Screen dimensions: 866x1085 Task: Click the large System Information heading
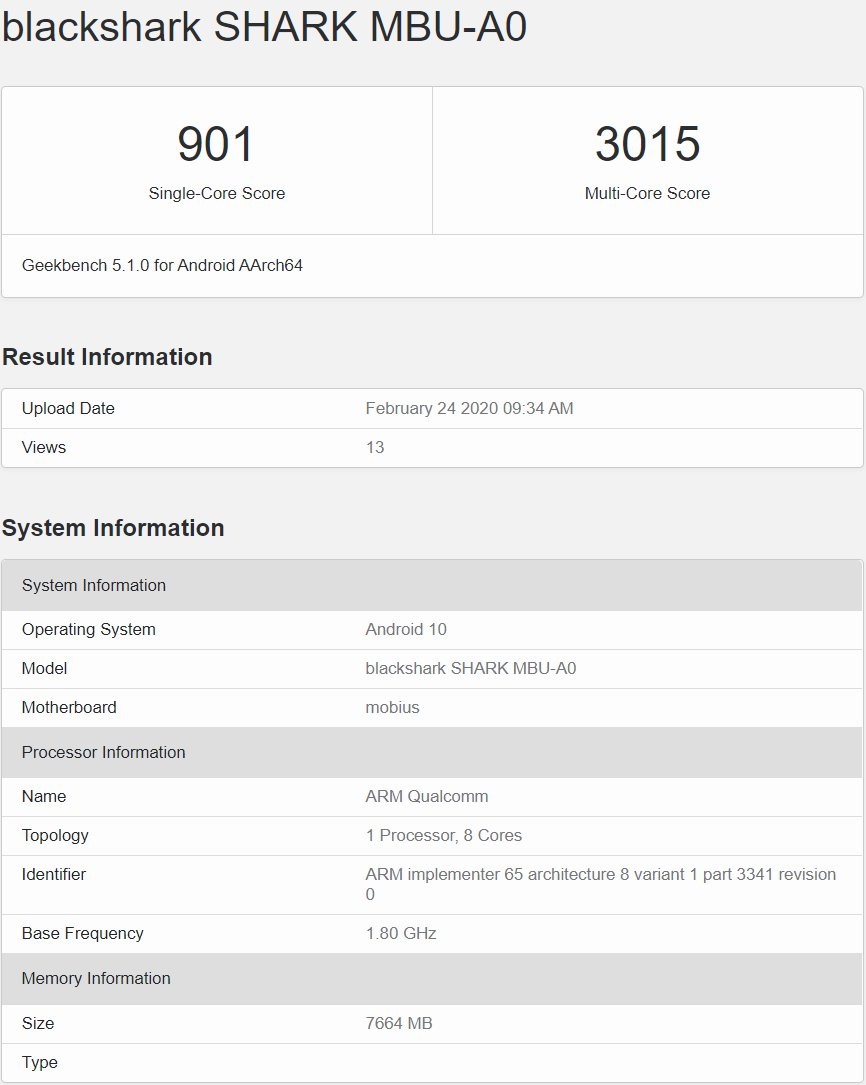pos(113,528)
